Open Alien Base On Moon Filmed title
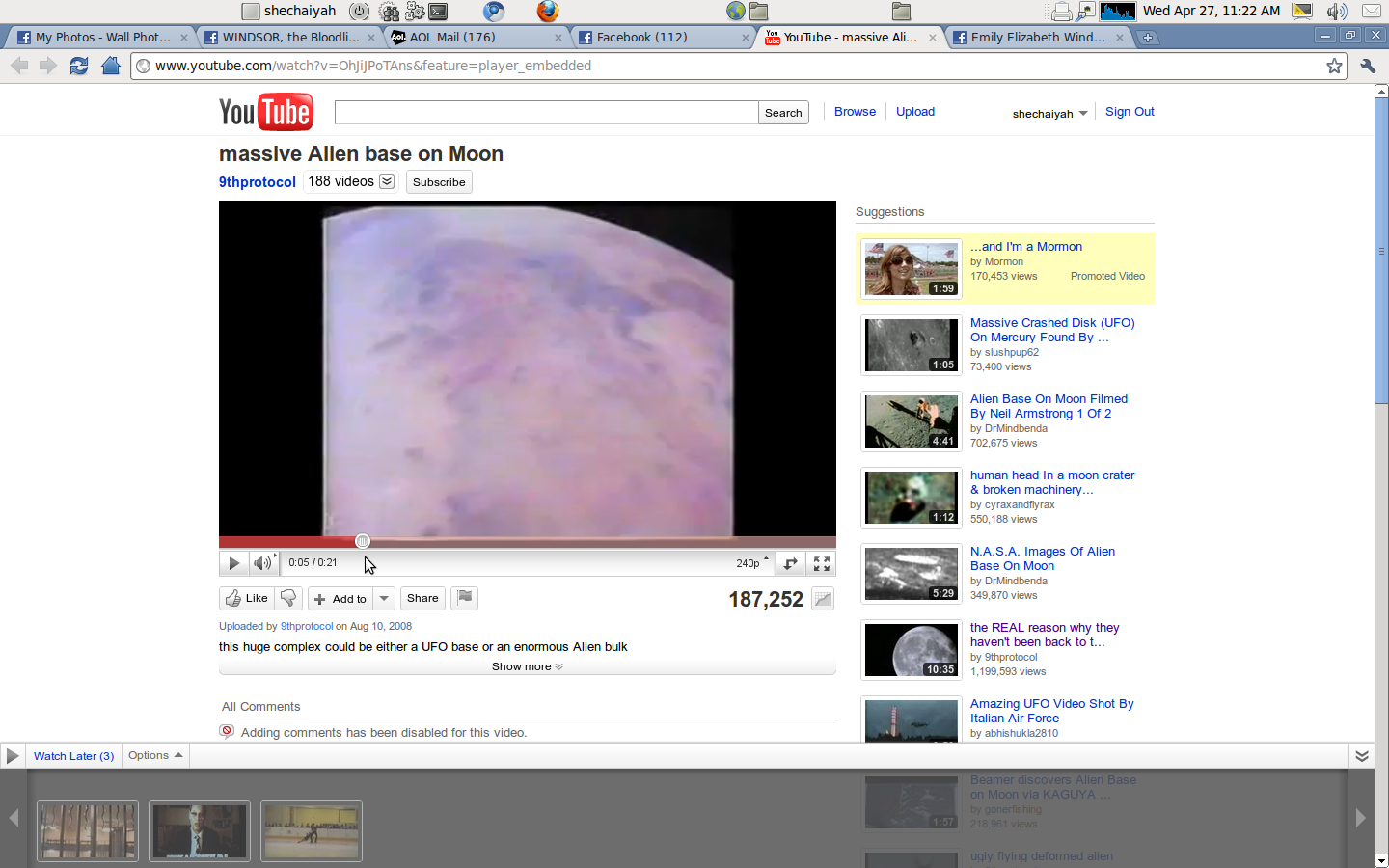Screen dimensions: 1389x868 click(1049, 406)
